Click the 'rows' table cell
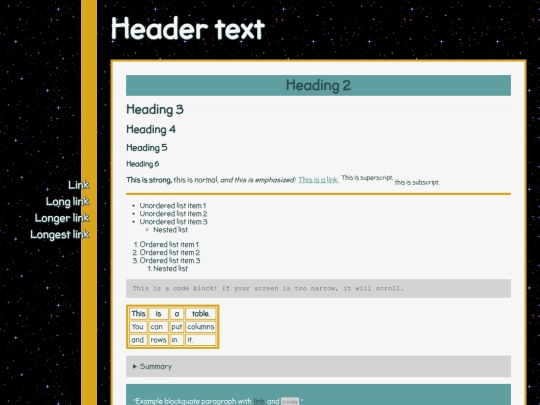 (x=158, y=340)
